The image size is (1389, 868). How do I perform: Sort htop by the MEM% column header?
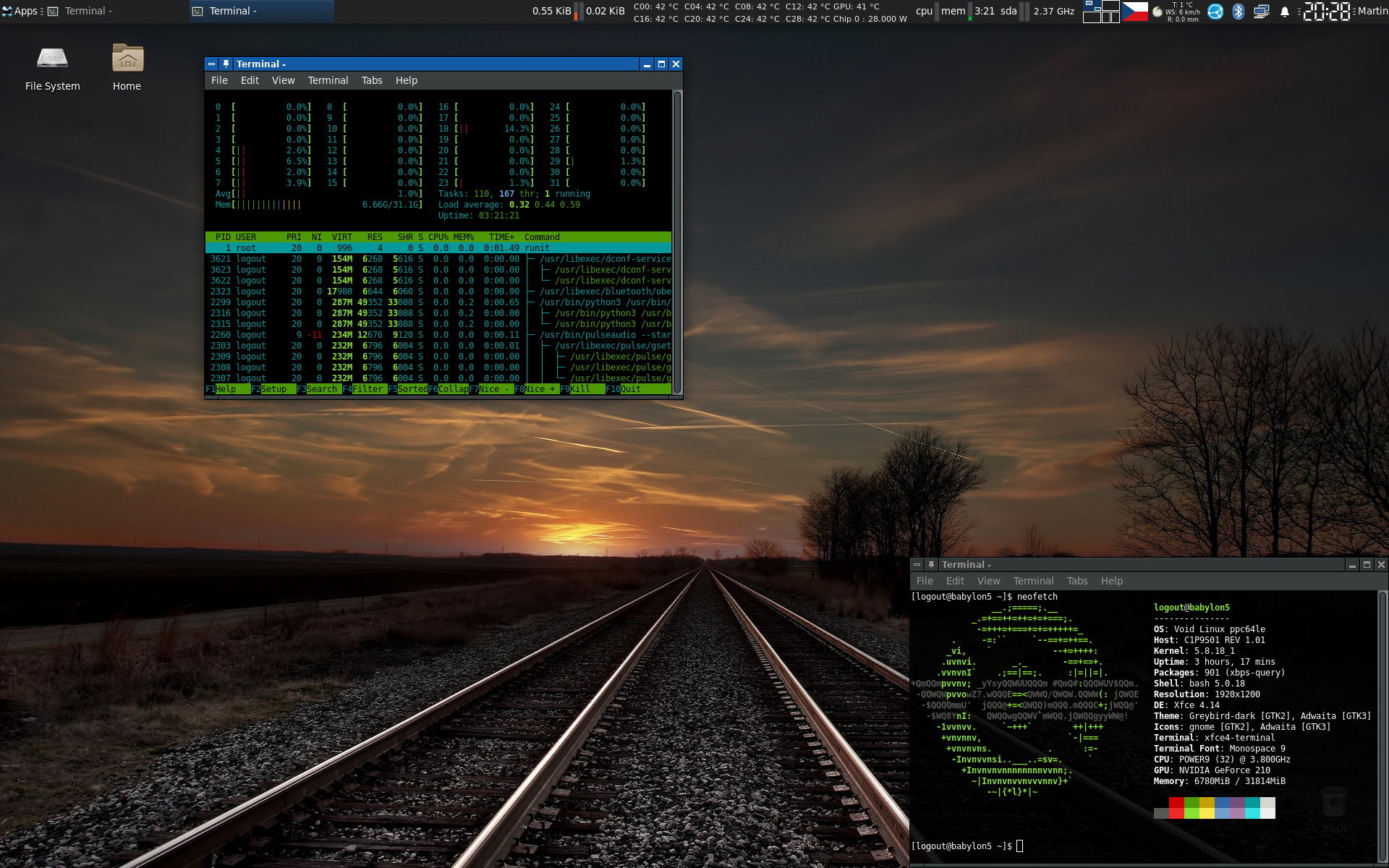coord(464,237)
